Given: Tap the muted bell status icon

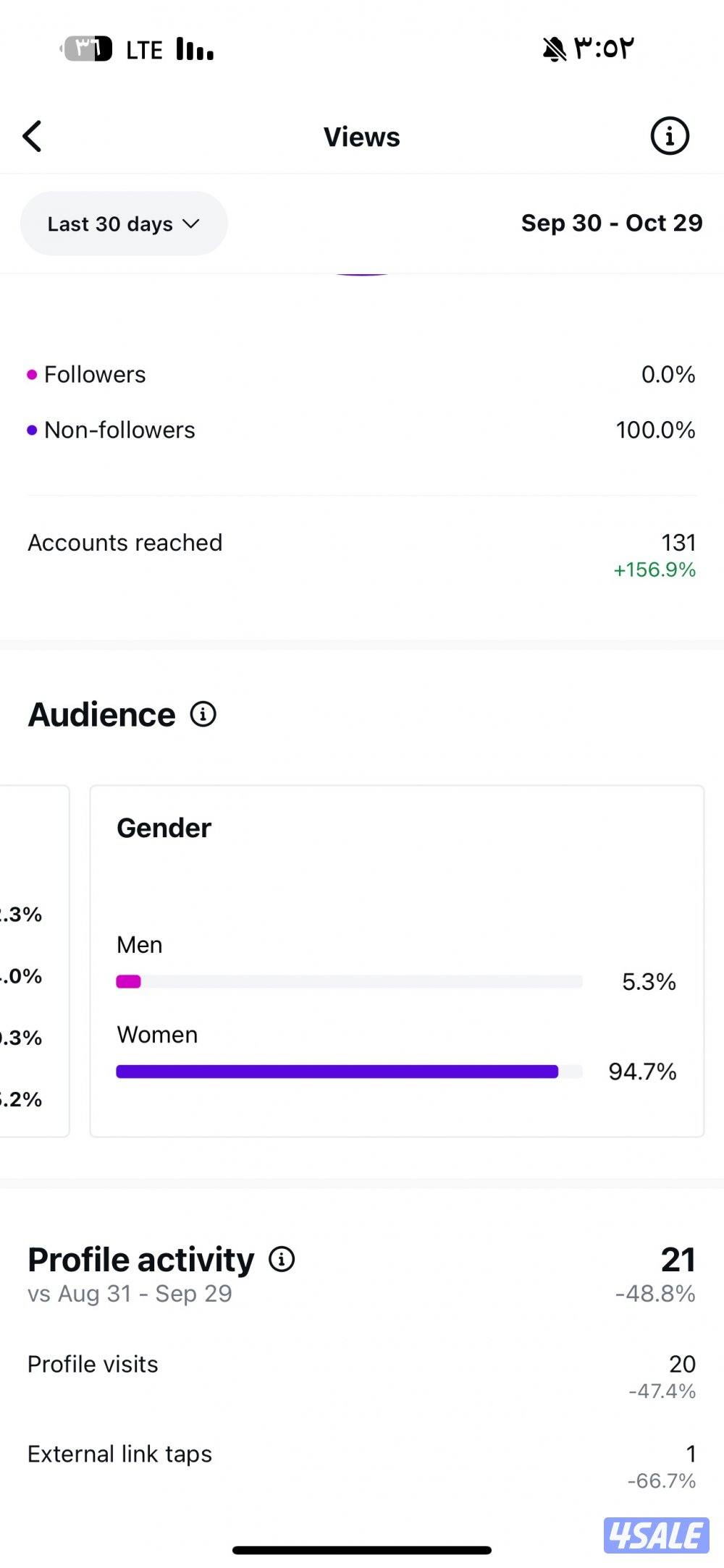Looking at the screenshot, I should [x=555, y=49].
